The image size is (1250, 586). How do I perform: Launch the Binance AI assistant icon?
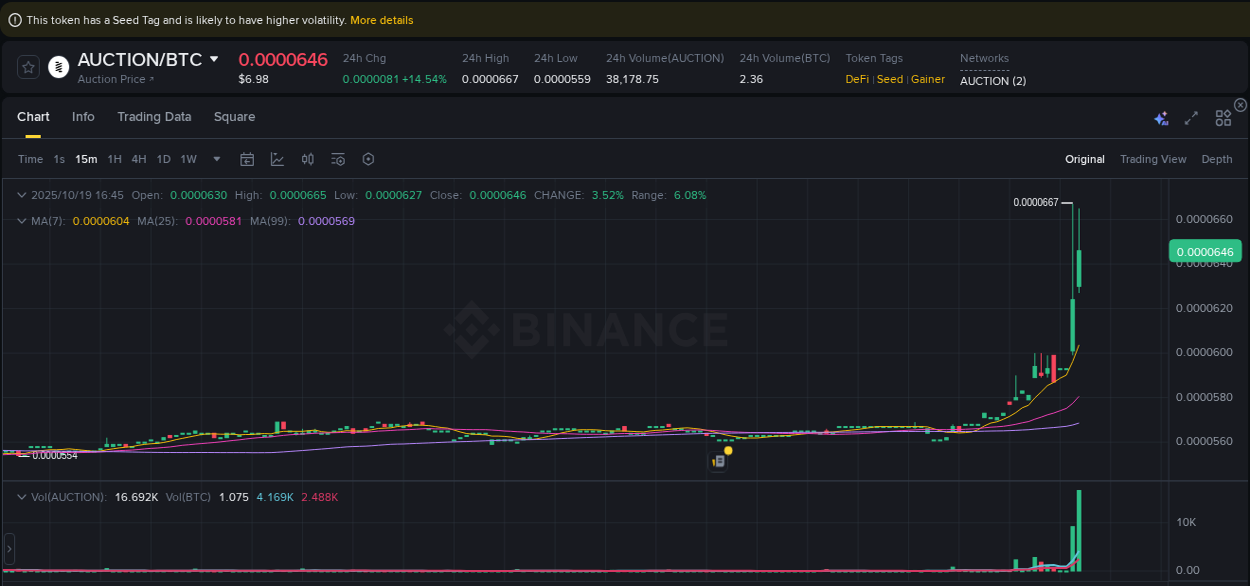click(1161, 117)
